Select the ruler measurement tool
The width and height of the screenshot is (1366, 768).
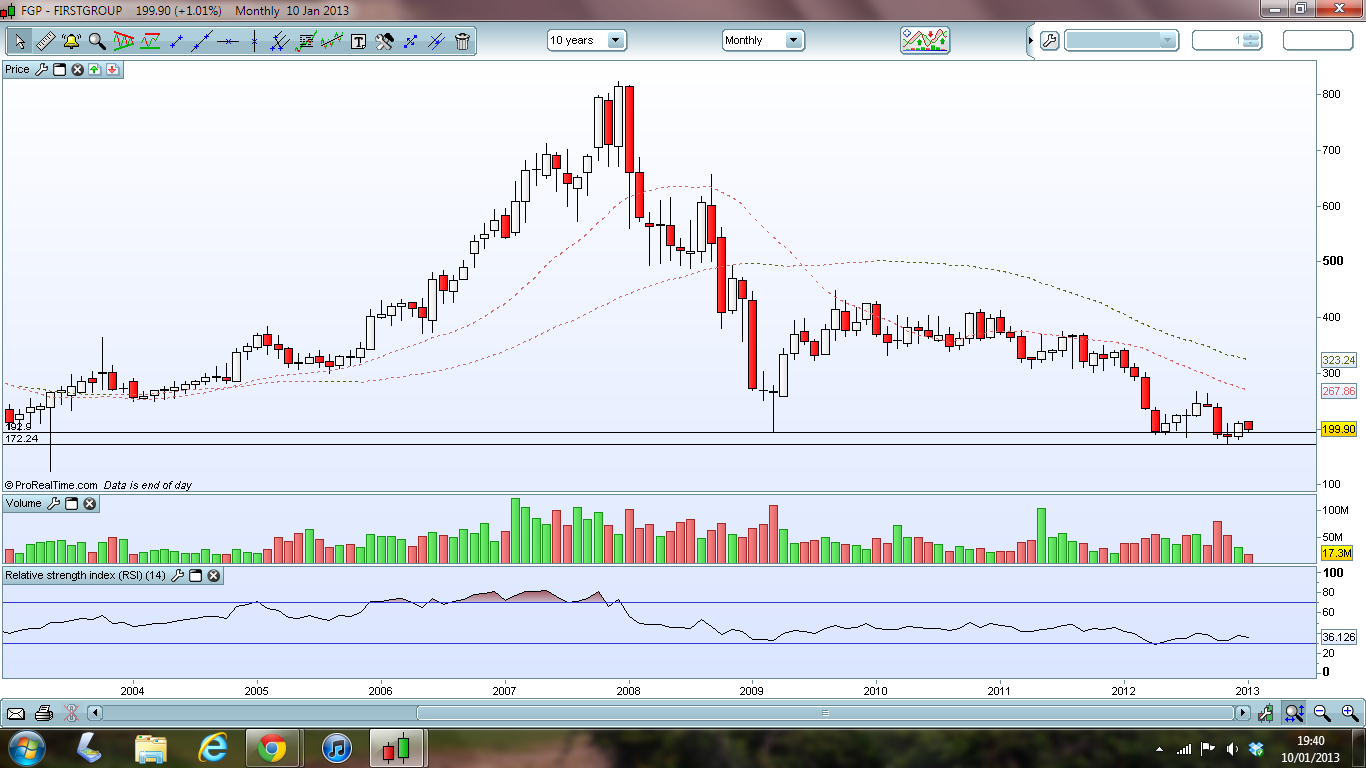(45, 41)
